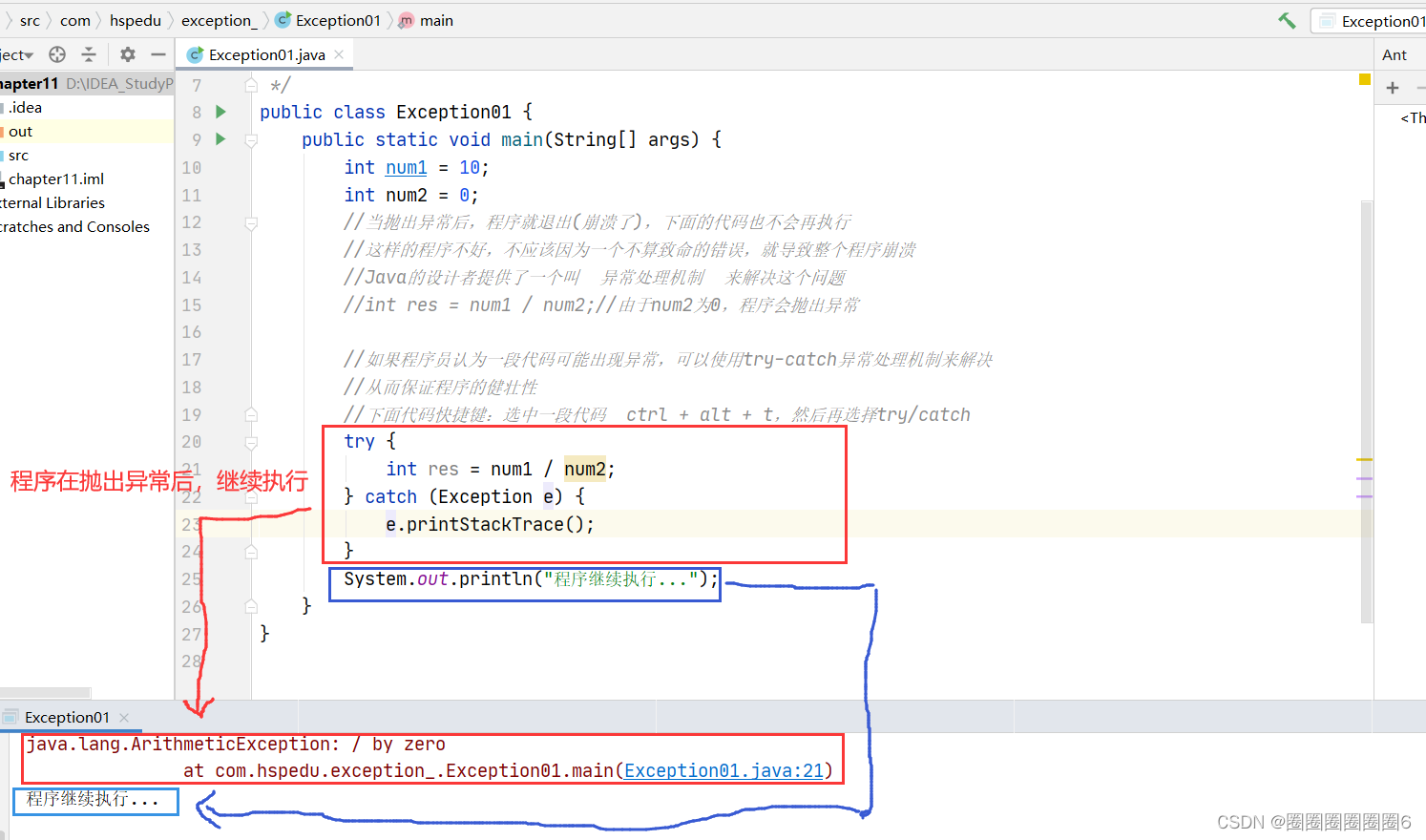Click the editor's vertical scrollbar

pyautogui.click(x=1367, y=410)
